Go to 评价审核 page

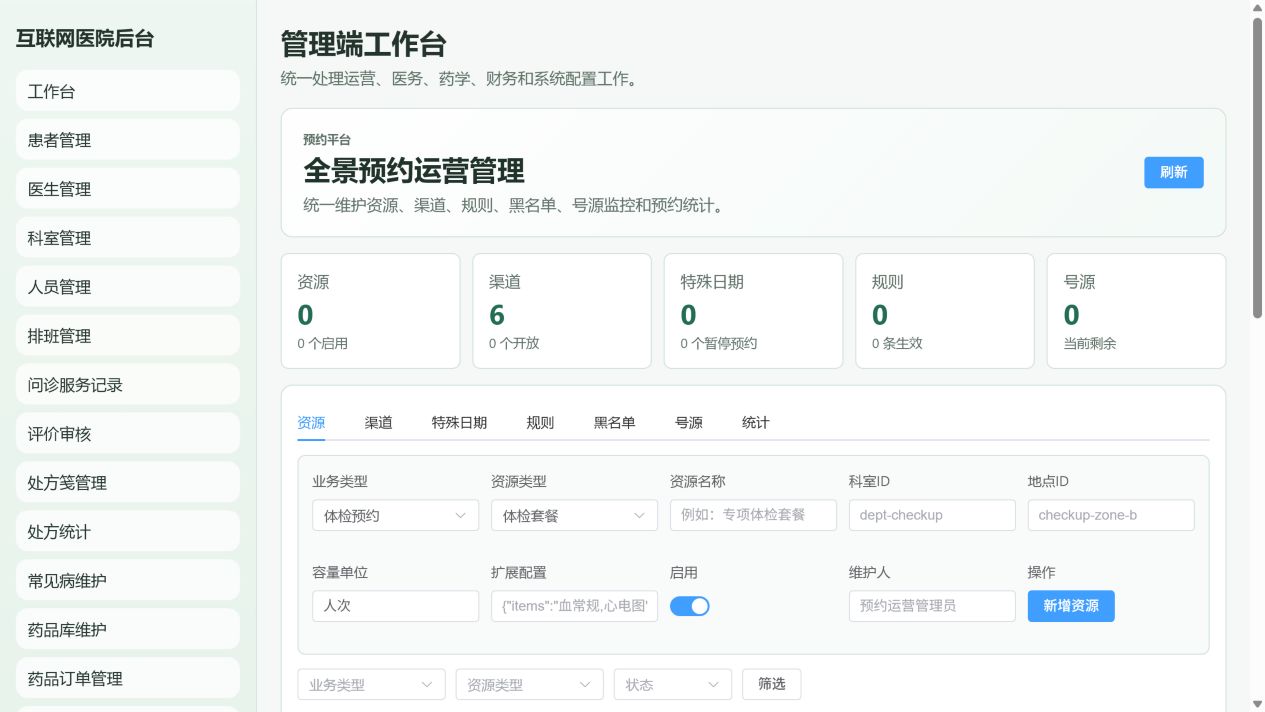coord(128,434)
